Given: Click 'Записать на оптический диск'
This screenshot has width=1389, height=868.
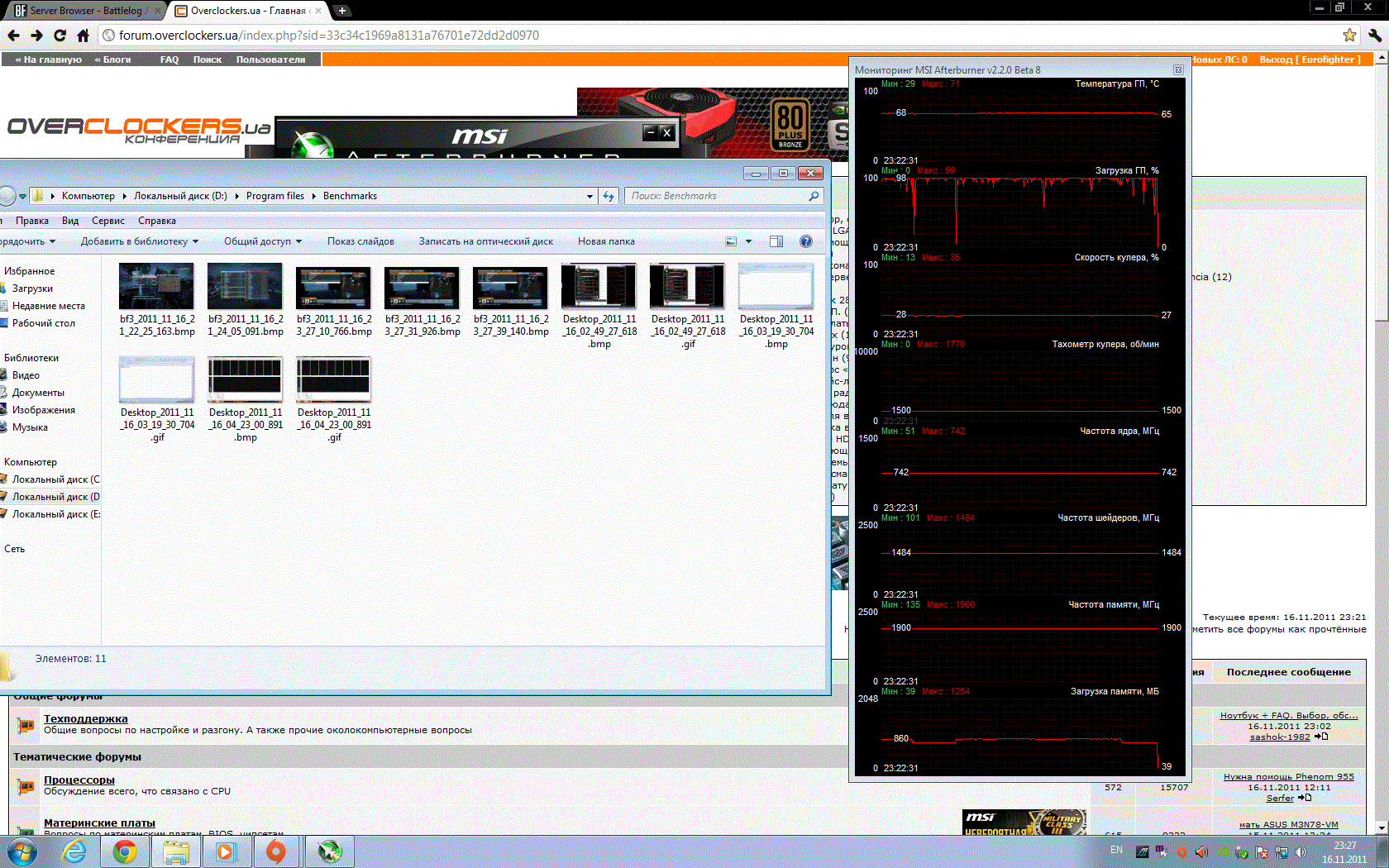Looking at the screenshot, I should [486, 241].
